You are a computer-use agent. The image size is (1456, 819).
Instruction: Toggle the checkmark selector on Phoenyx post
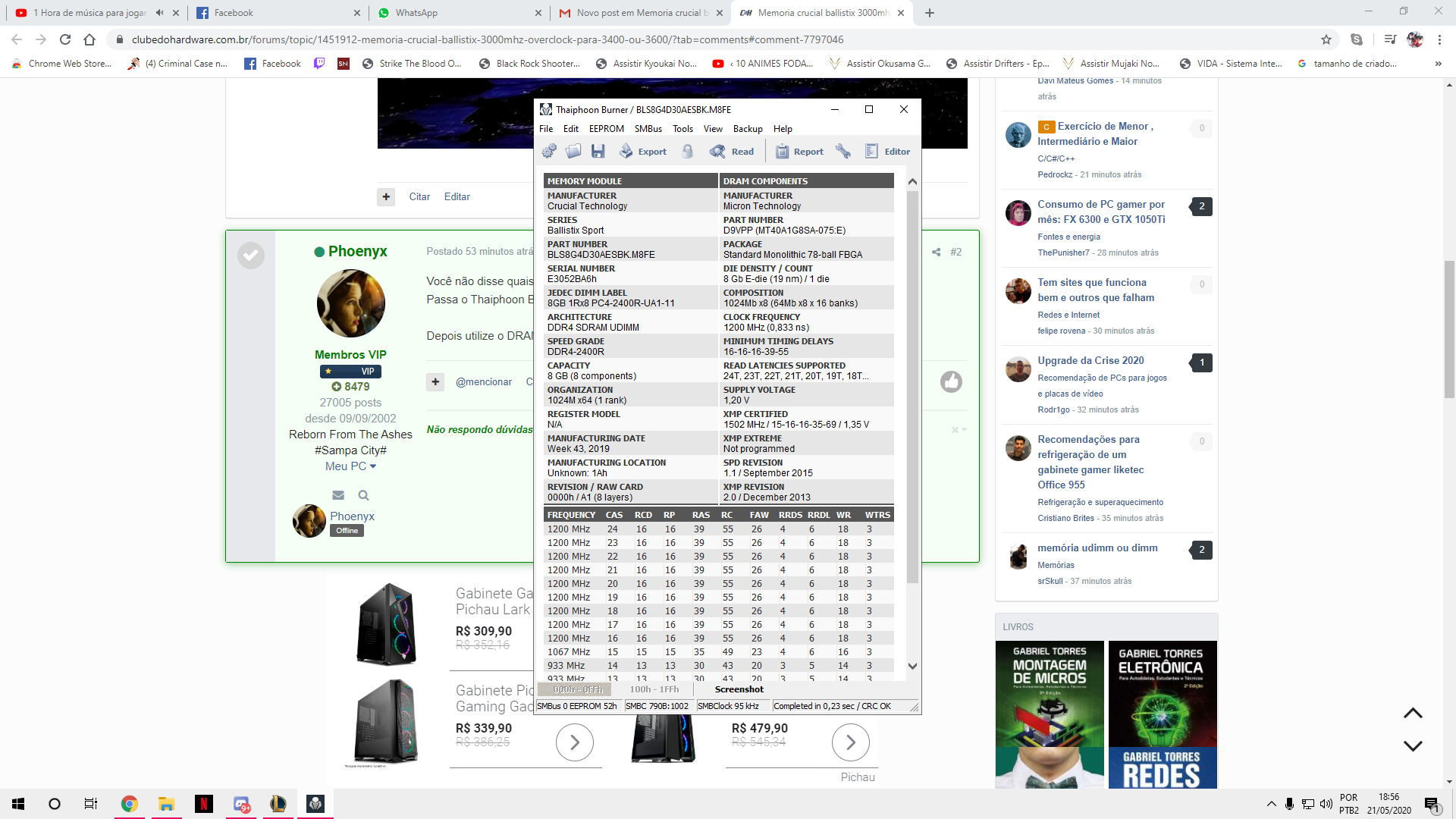click(251, 256)
